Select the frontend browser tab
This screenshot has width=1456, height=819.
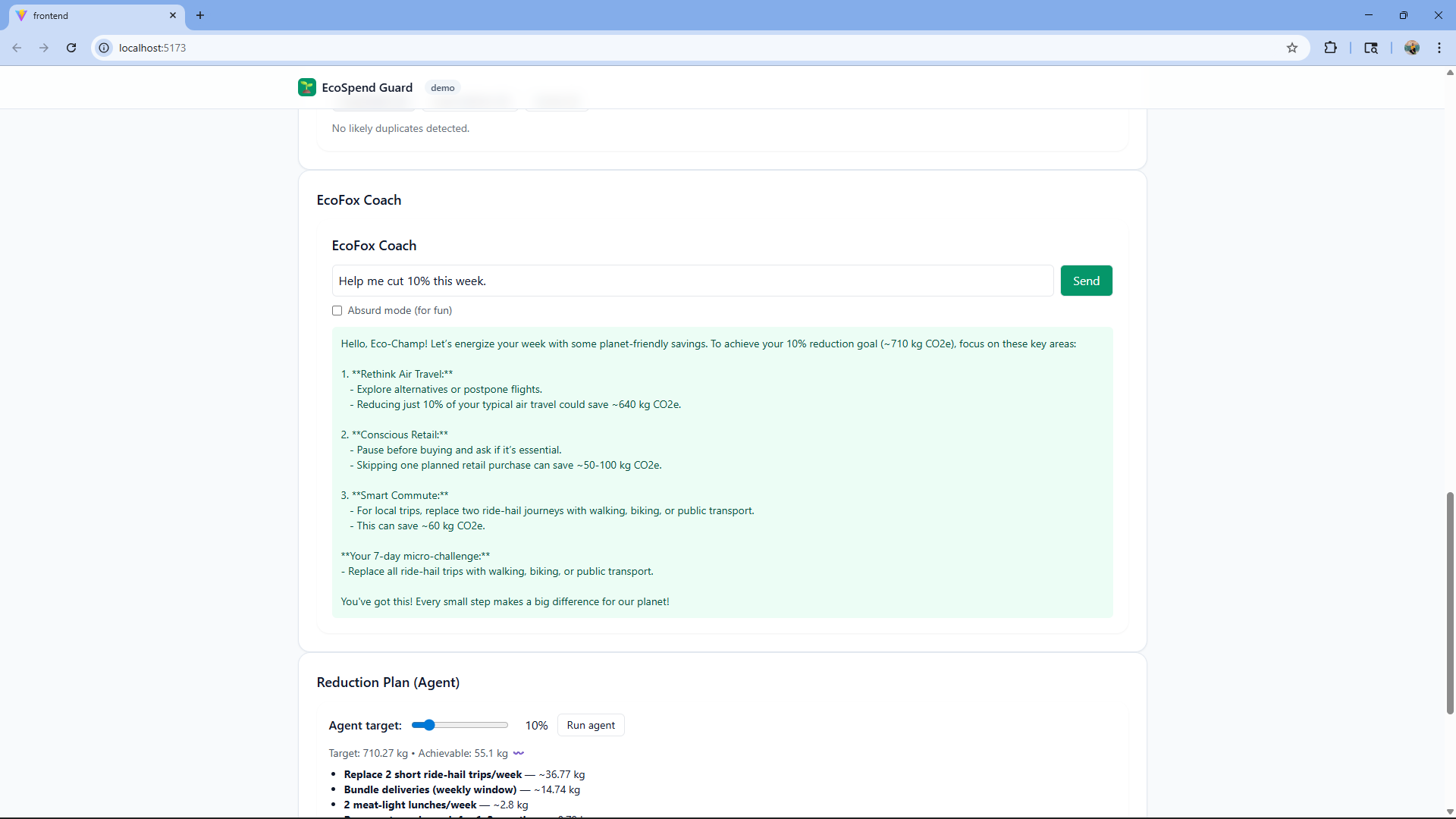click(91, 15)
